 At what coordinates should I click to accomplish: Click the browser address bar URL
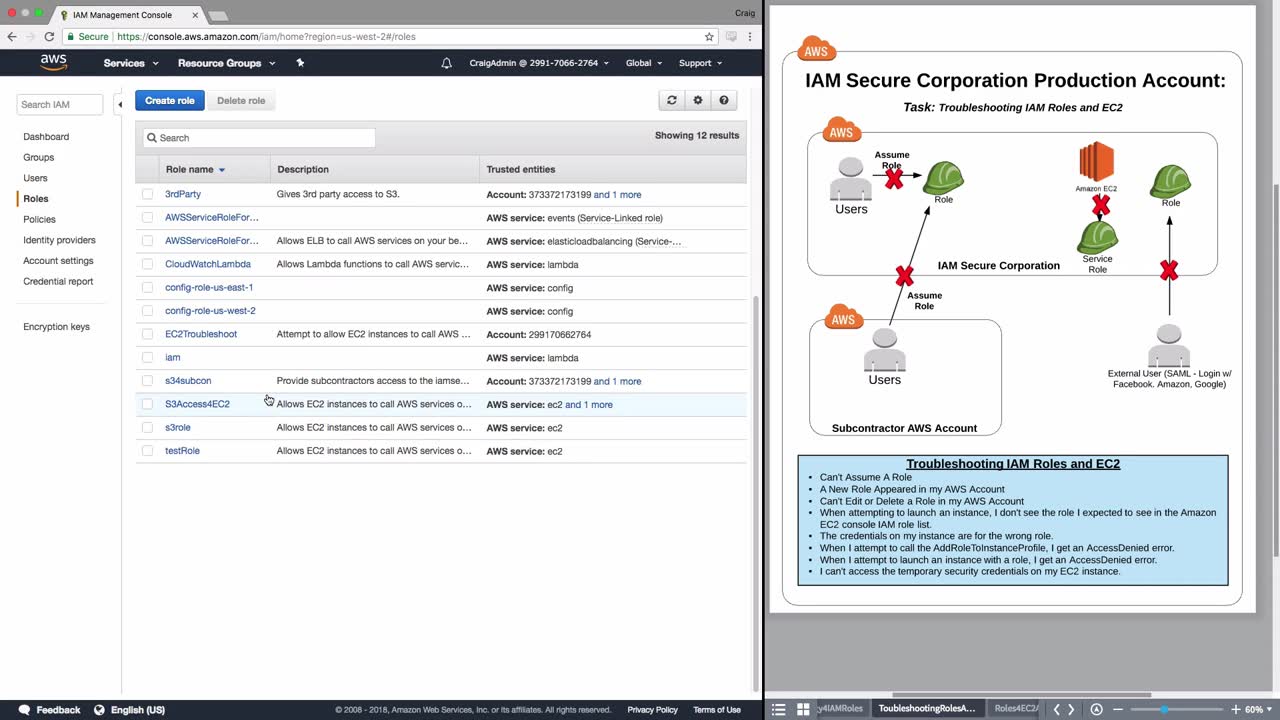click(x=266, y=37)
